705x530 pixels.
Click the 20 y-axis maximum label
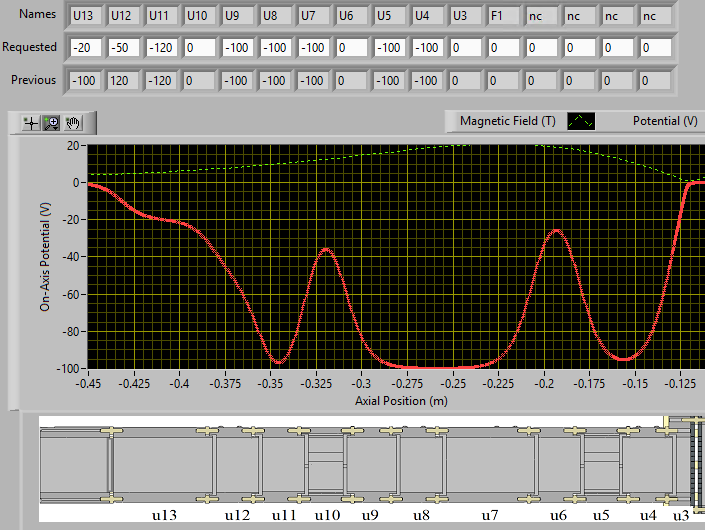point(73,146)
